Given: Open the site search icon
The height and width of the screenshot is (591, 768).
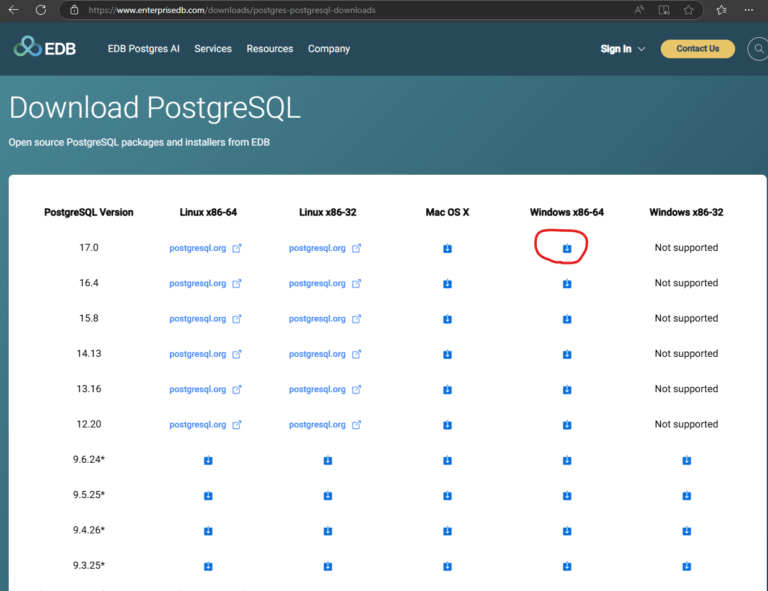Looking at the screenshot, I should tap(758, 48).
